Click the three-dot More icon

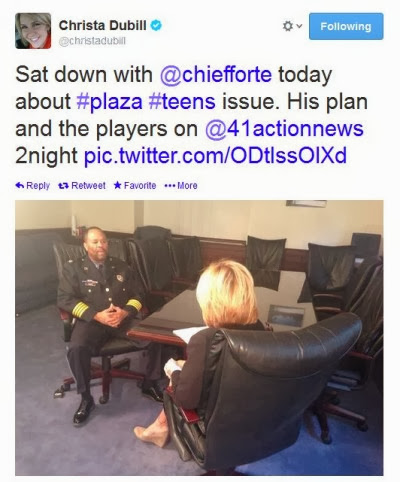[170, 186]
